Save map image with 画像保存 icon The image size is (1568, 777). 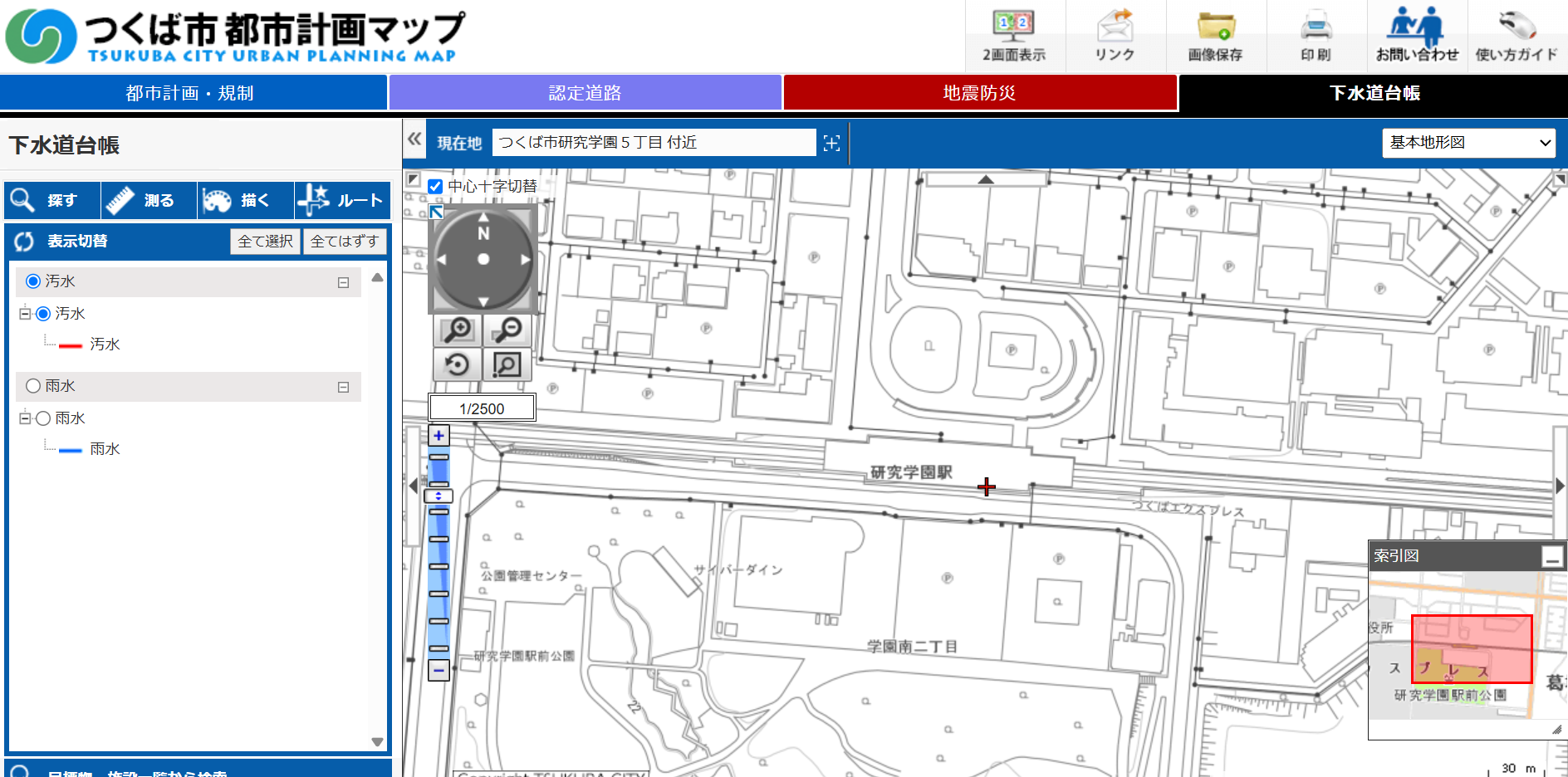coord(1215,37)
